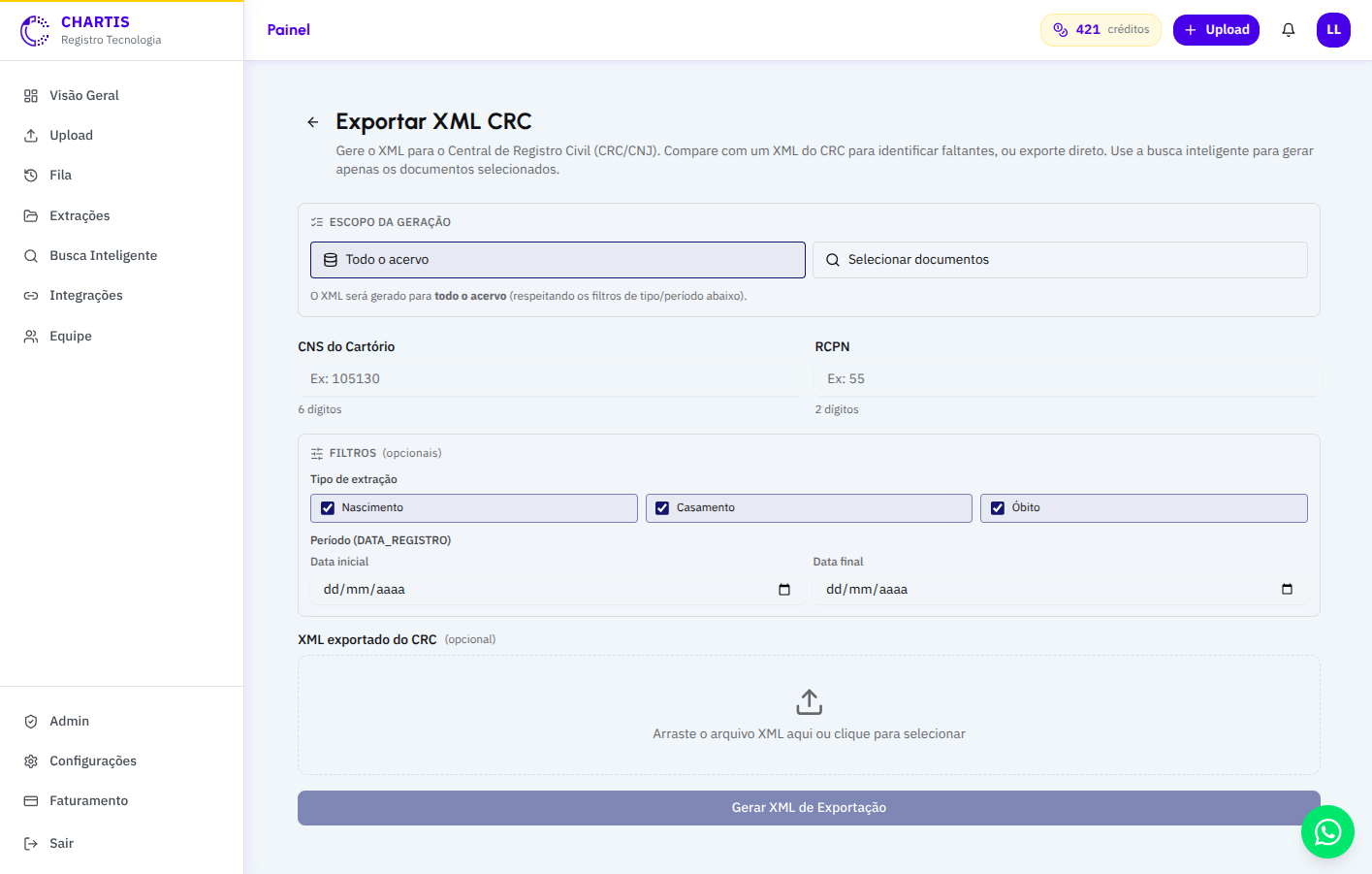Screen dimensions: 1372x874
Task: Click the Data final date field
Action: (x=1060, y=590)
